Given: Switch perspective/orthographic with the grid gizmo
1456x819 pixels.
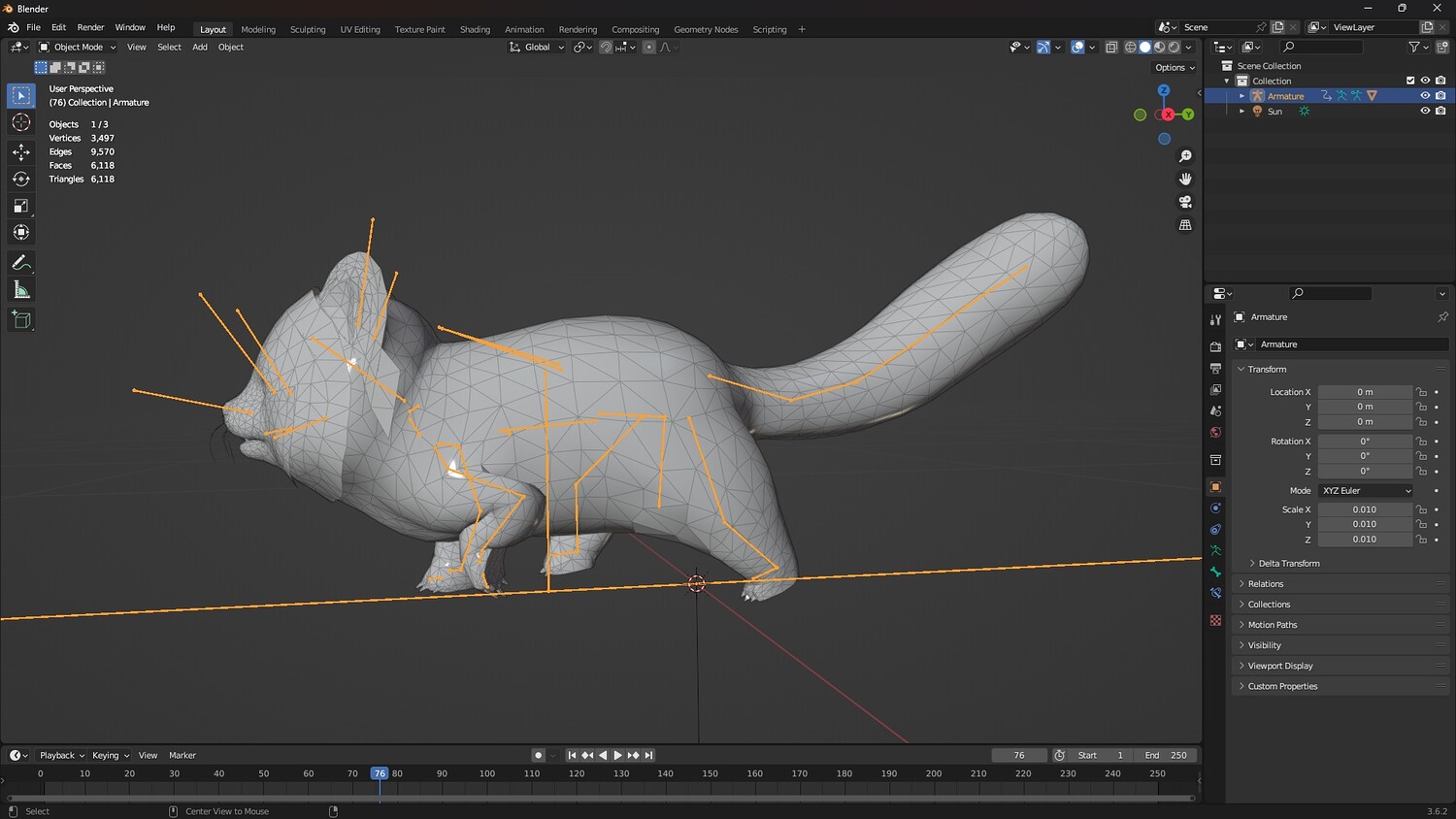Looking at the screenshot, I should point(1185,225).
